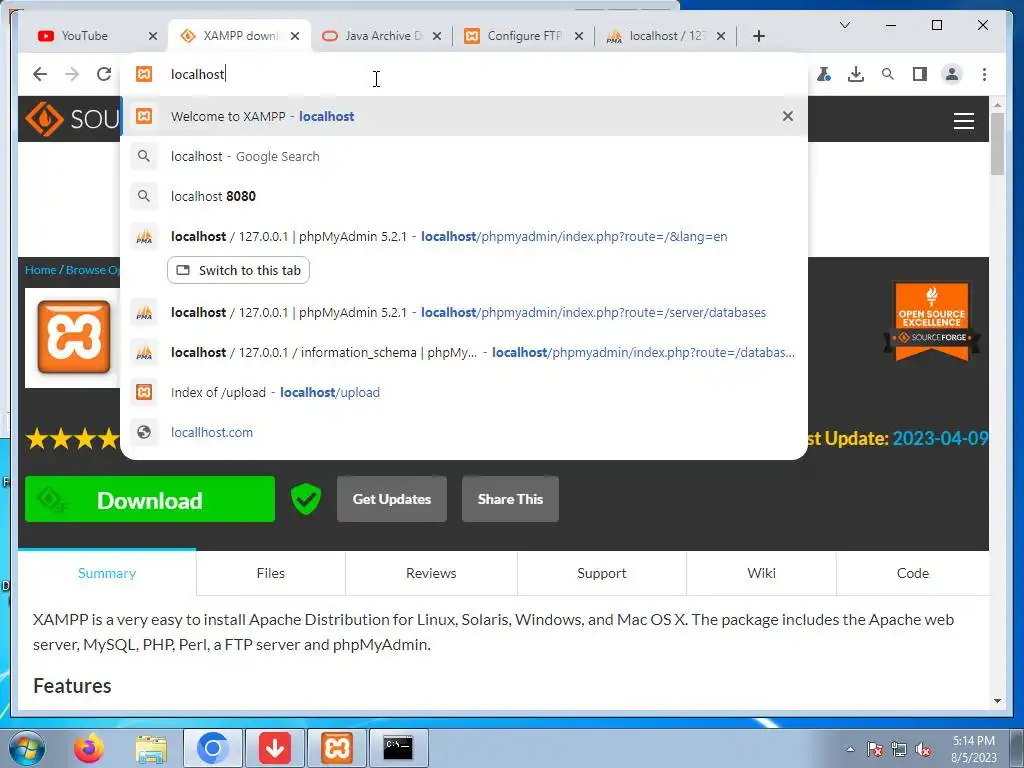Screen dimensions: 1024x768
Task: Expand the tab search chevron
Action: pos(844,25)
